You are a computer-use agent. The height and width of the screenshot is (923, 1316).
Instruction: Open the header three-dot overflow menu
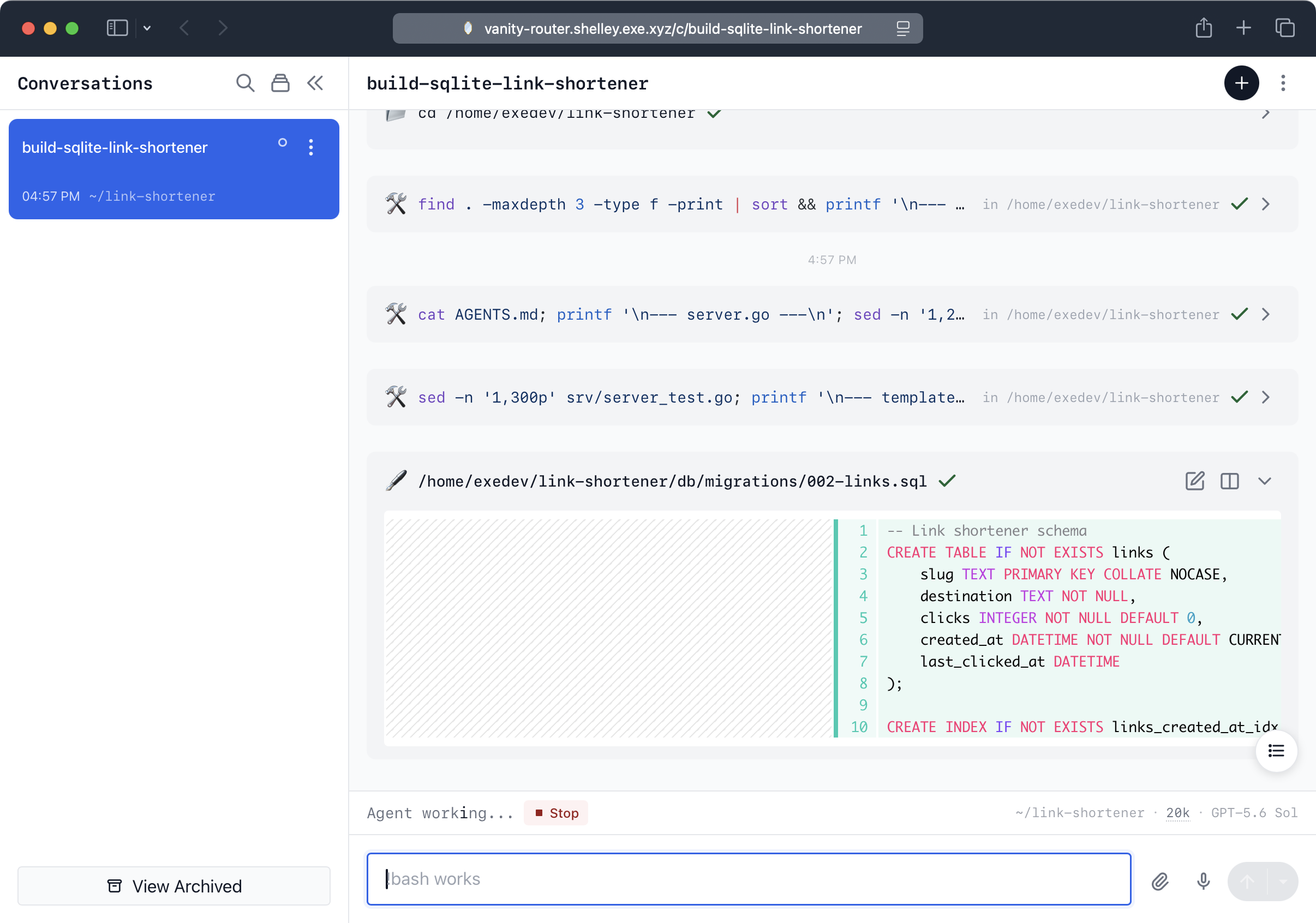[1283, 83]
